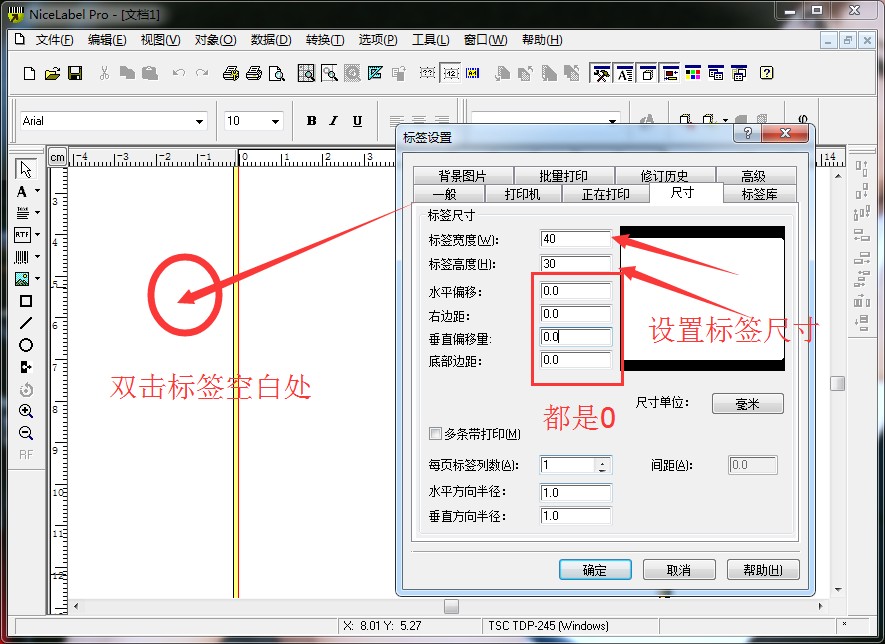Expand the Text tool dropdown arrow
Image resolution: width=885 pixels, height=644 pixels.
pos(38,191)
